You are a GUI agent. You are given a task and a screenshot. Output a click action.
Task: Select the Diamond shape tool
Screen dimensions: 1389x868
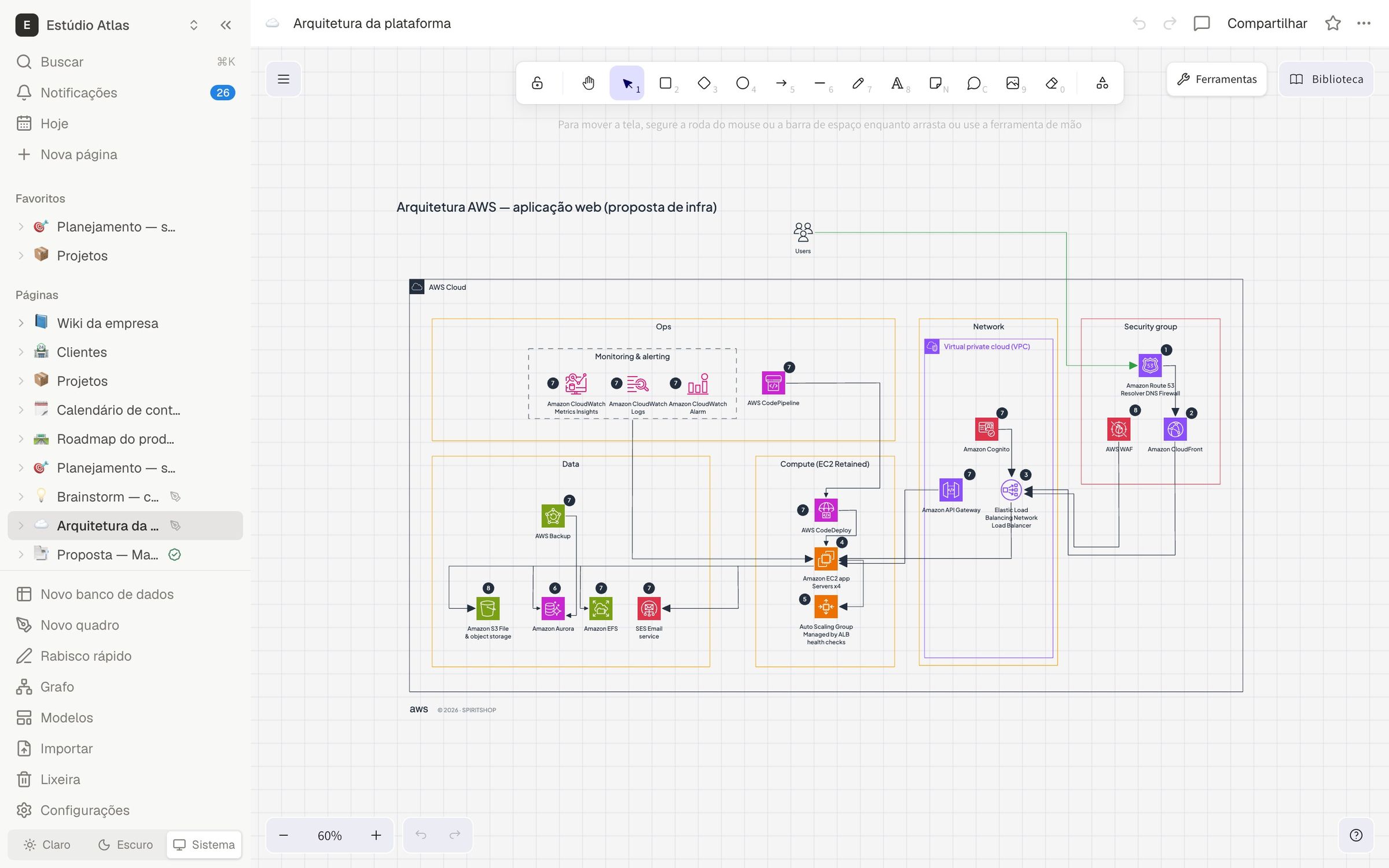point(704,83)
